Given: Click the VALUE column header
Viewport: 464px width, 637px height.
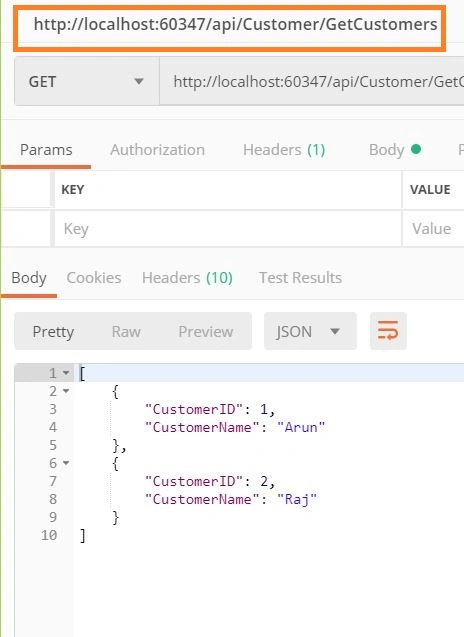Looking at the screenshot, I should 430,190.
